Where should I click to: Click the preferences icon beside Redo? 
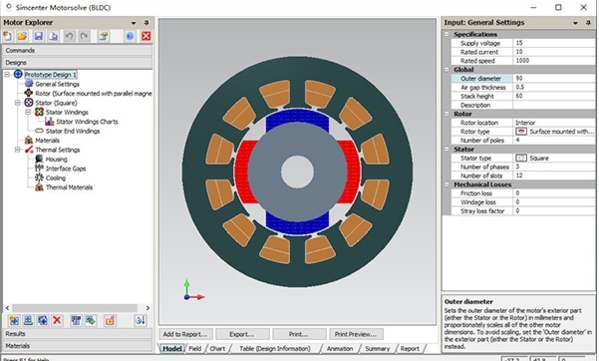click(103, 36)
